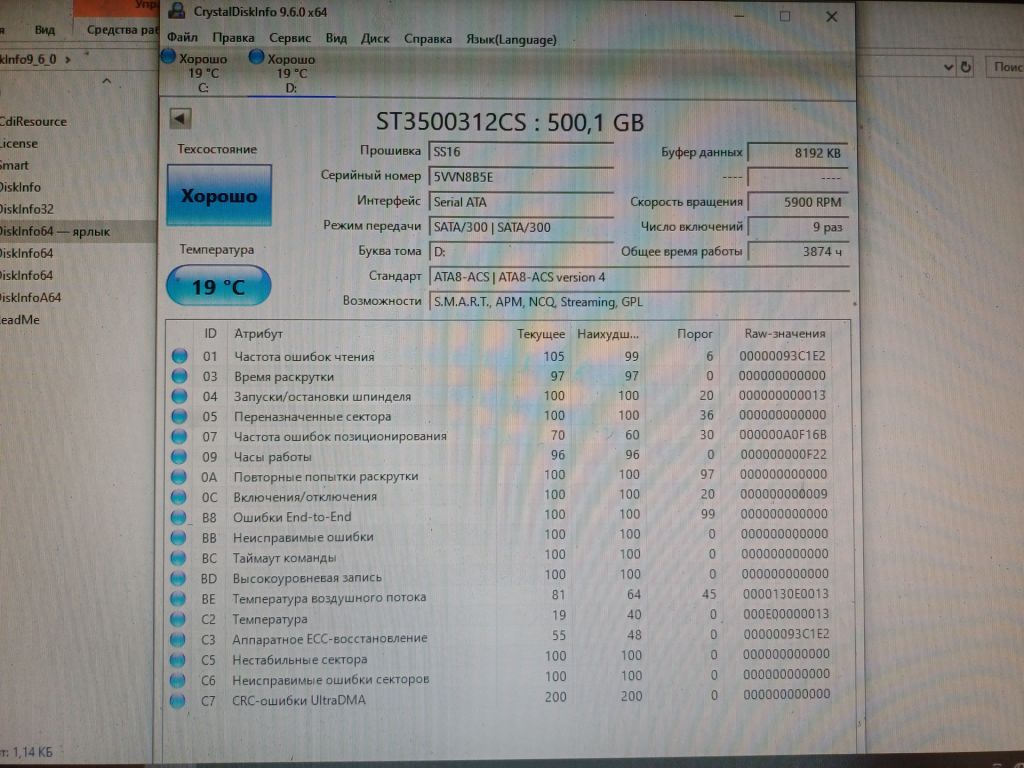Viewport: 1024px width, 768px height.
Task: Click the refresh icon in Explorer address bar
Action: (966, 67)
